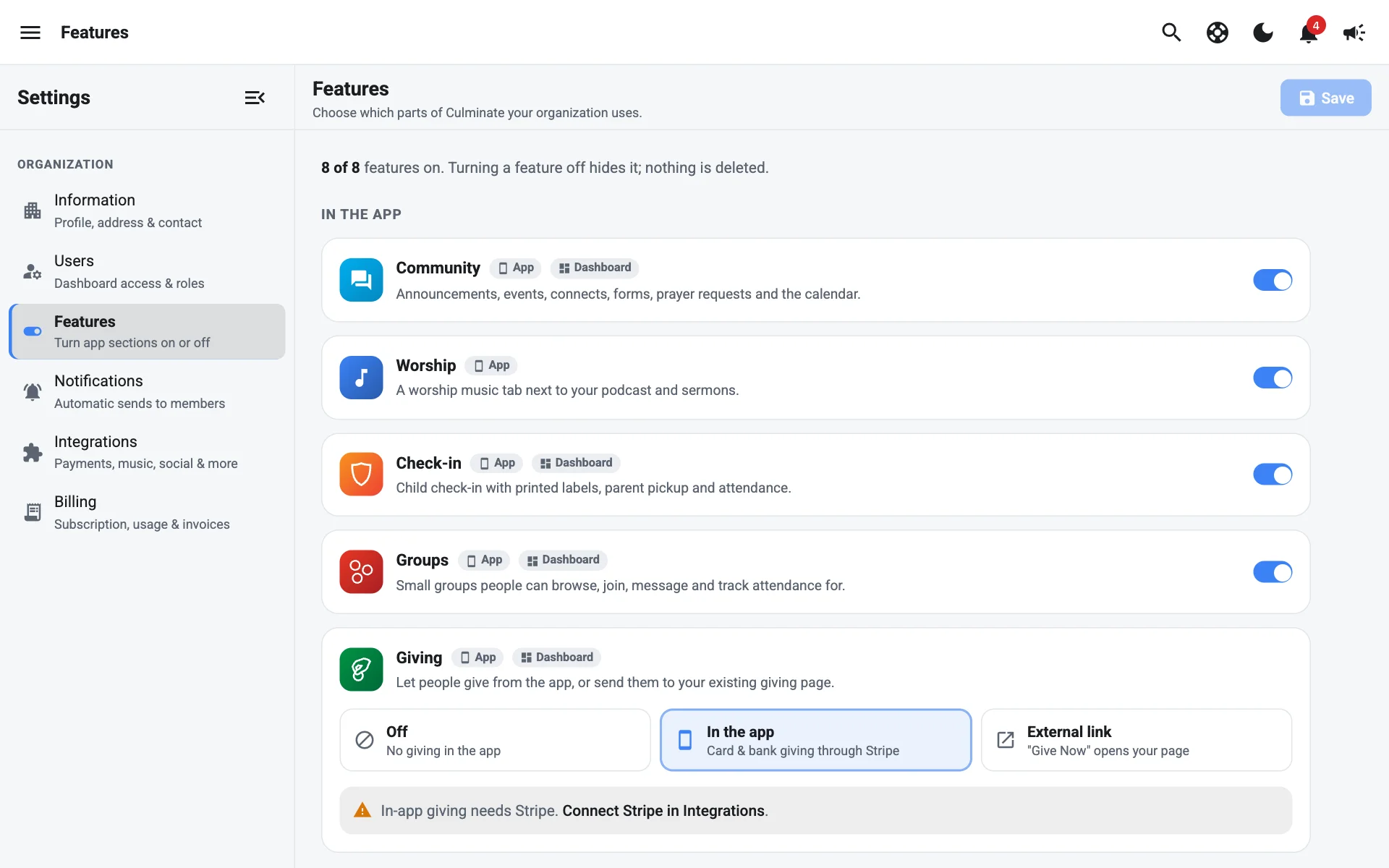Open the help lifebuoy icon
The width and height of the screenshot is (1389, 868).
1218,33
